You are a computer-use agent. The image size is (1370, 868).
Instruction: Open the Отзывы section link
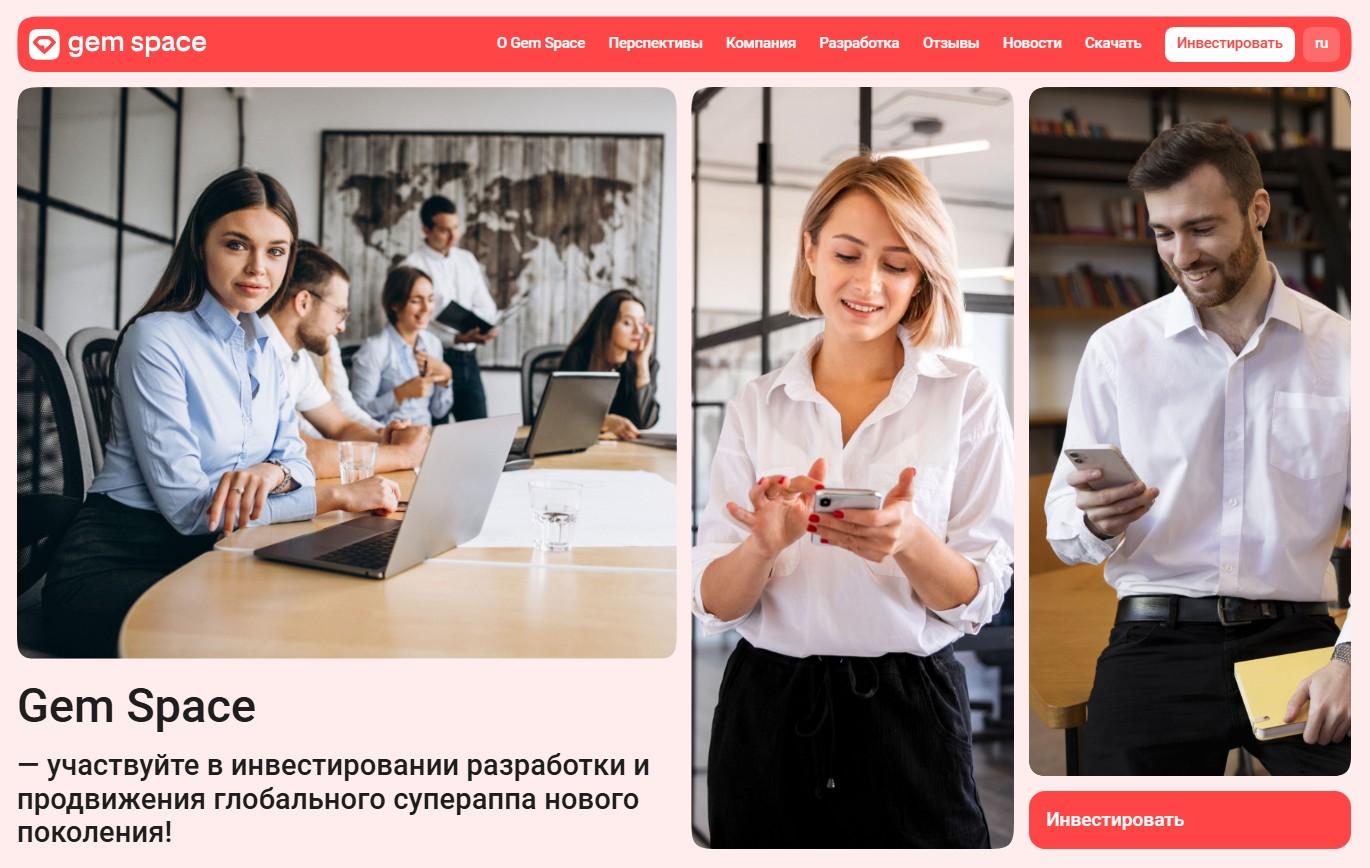click(951, 43)
